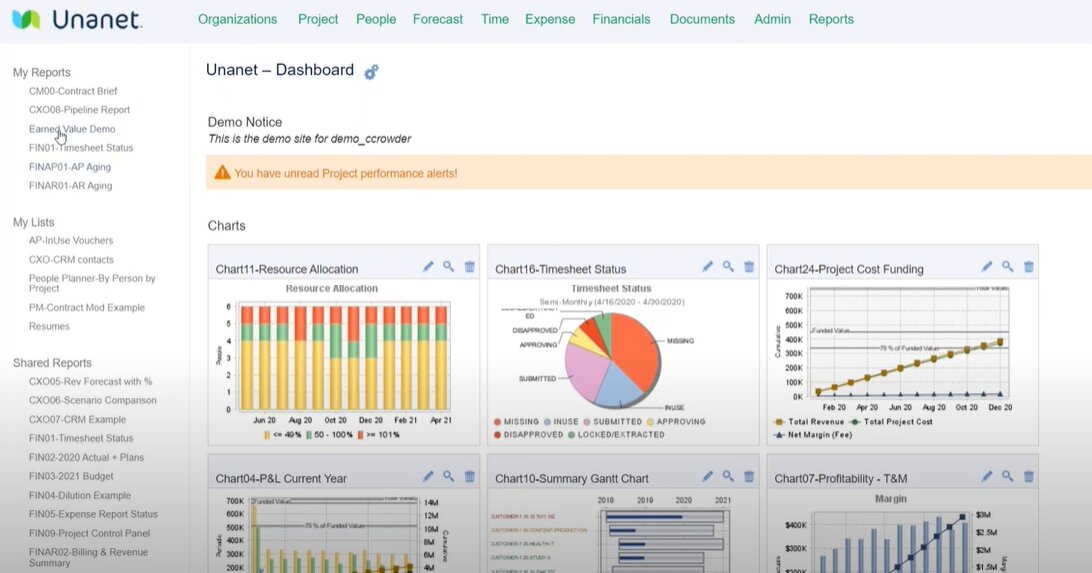Edit Chart24-Project Cost Funding via pencil icon
Viewport: 1092px width, 573px height.
(987, 267)
